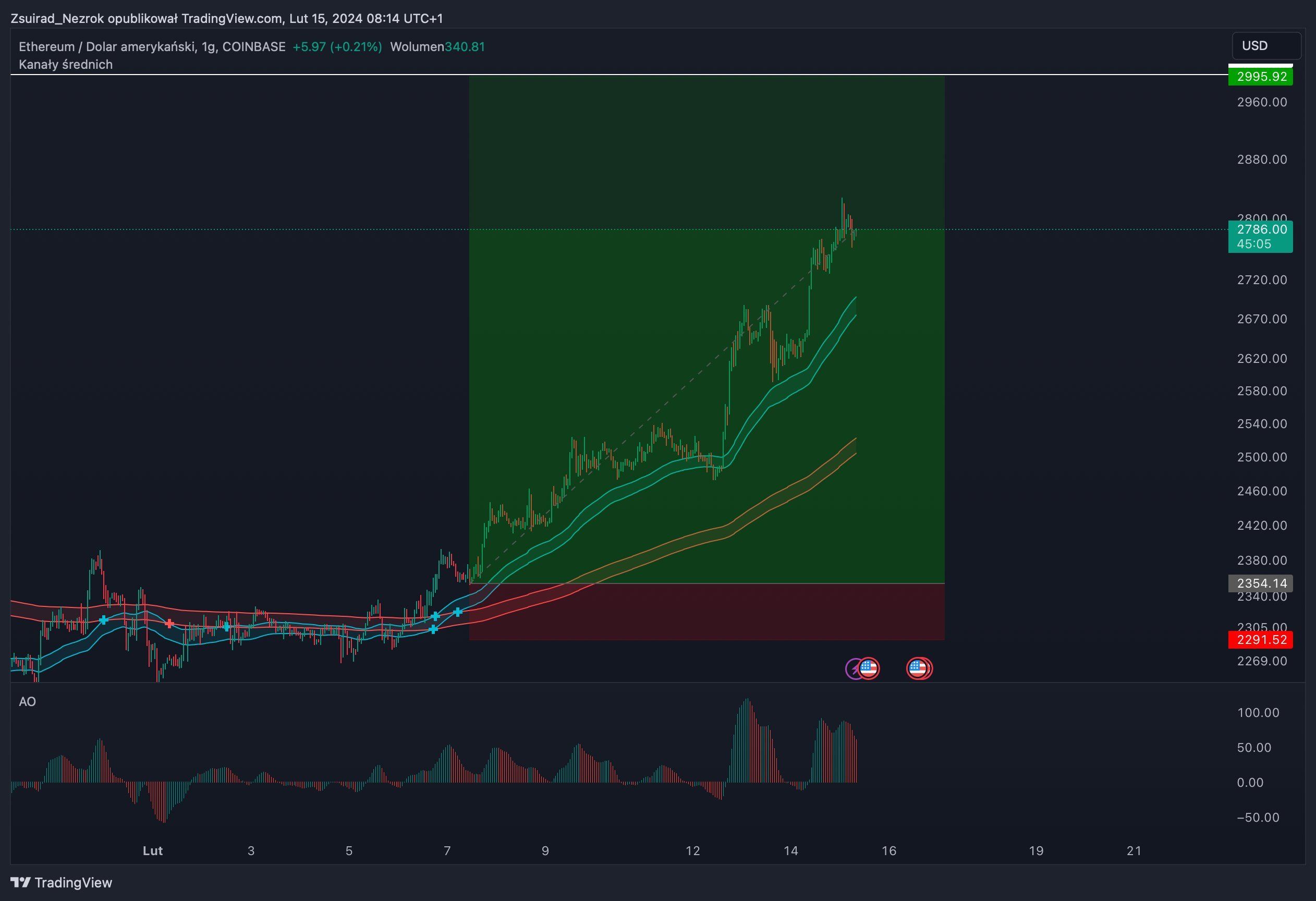This screenshot has height=901, width=1316.
Task: Click the red 2291.52 stop price label
Action: pos(1261,640)
